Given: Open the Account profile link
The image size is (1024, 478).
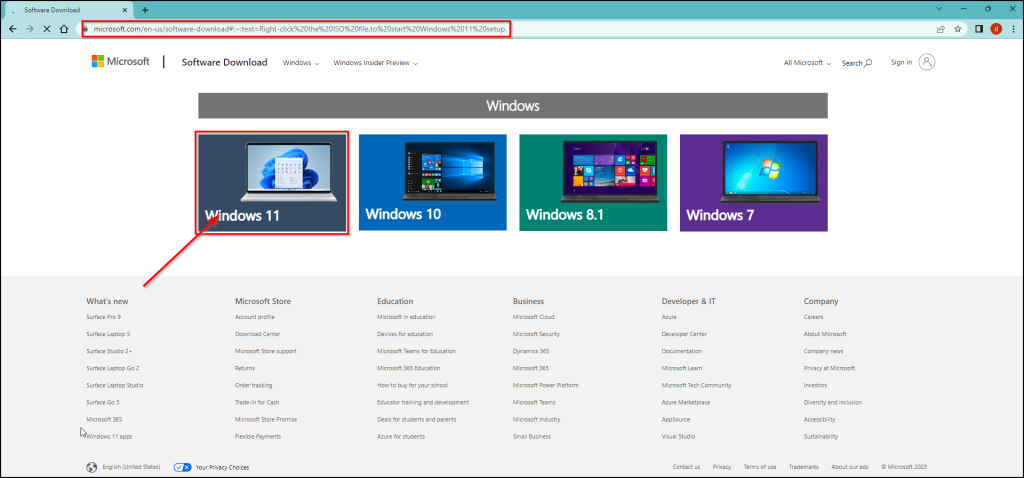Looking at the screenshot, I should click(255, 317).
